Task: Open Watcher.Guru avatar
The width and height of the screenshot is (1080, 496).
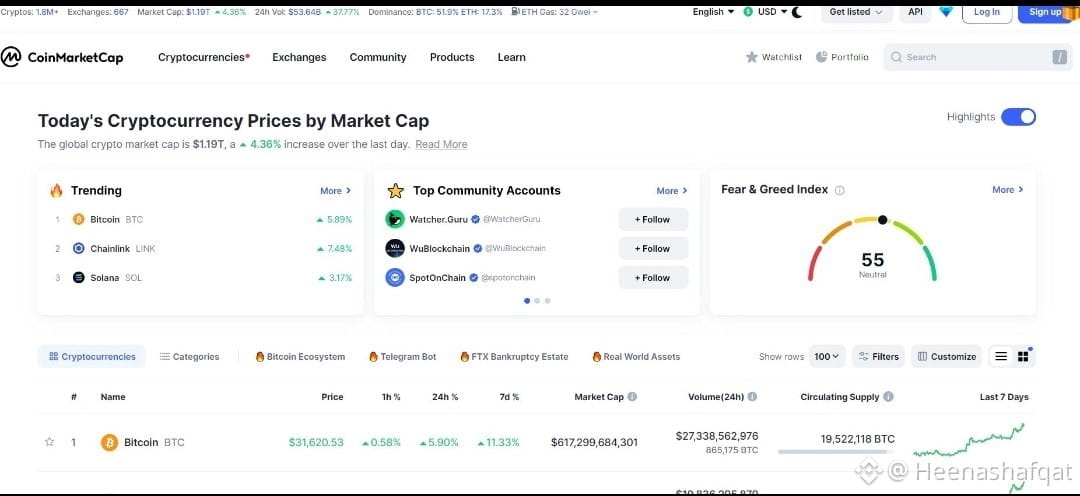Action: pyautogui.click(x=395, y=219)
